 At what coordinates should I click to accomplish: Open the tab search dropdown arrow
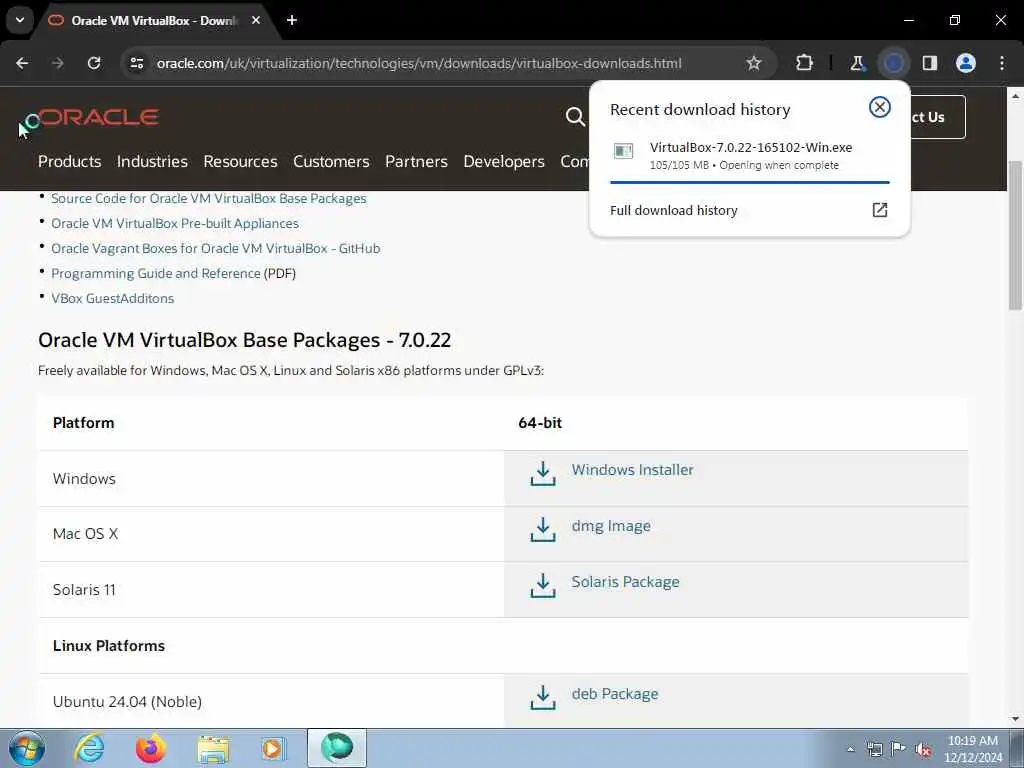20,20
